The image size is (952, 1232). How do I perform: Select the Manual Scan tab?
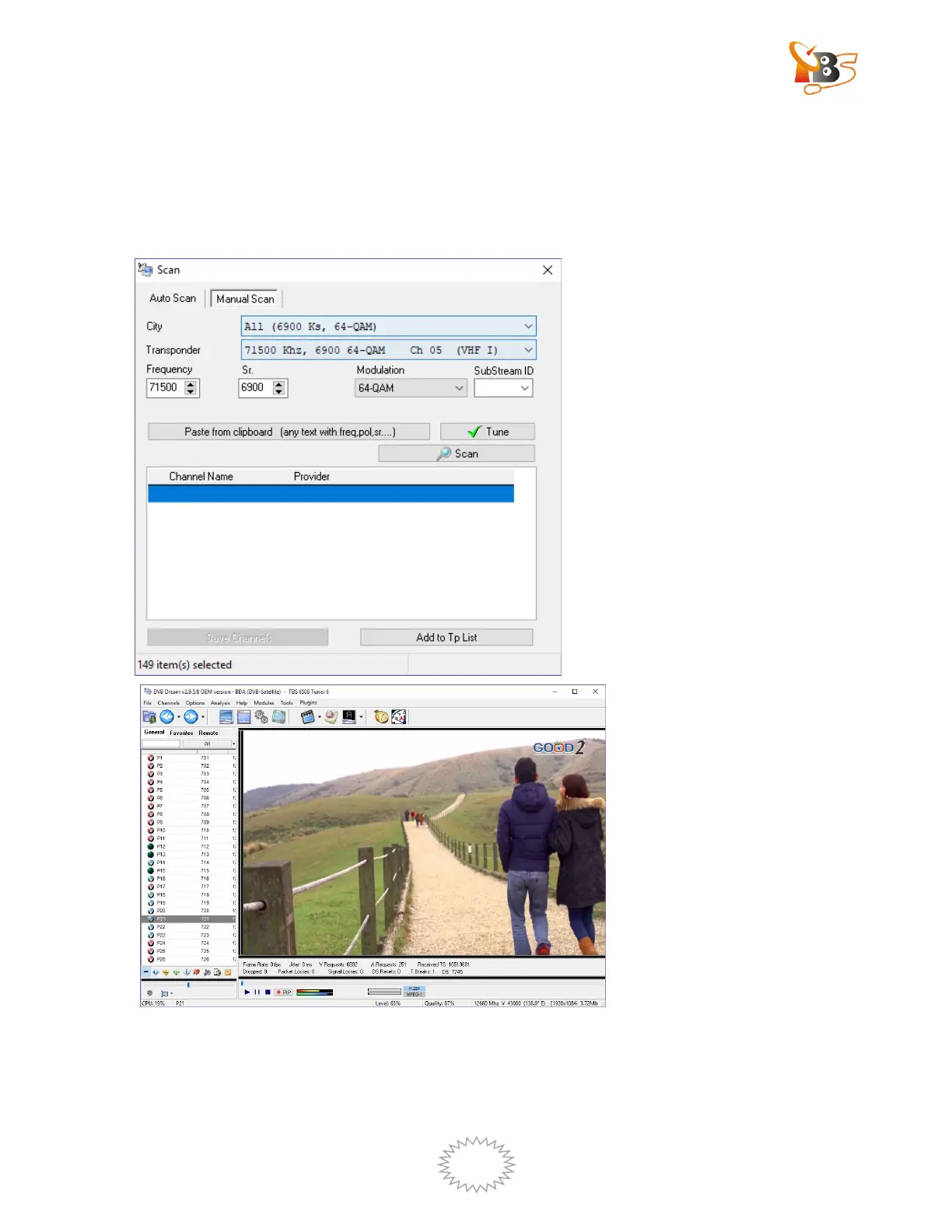[245, 299]
